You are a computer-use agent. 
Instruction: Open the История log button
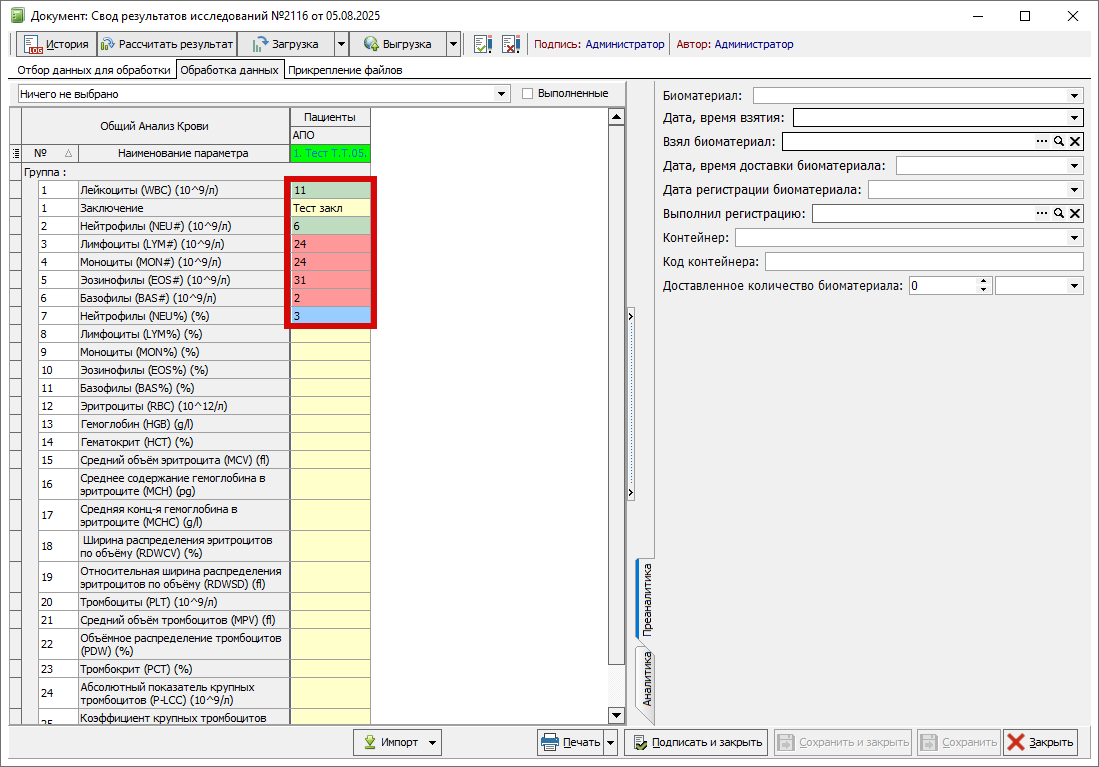pyautogui.click(x=56, y=44)
